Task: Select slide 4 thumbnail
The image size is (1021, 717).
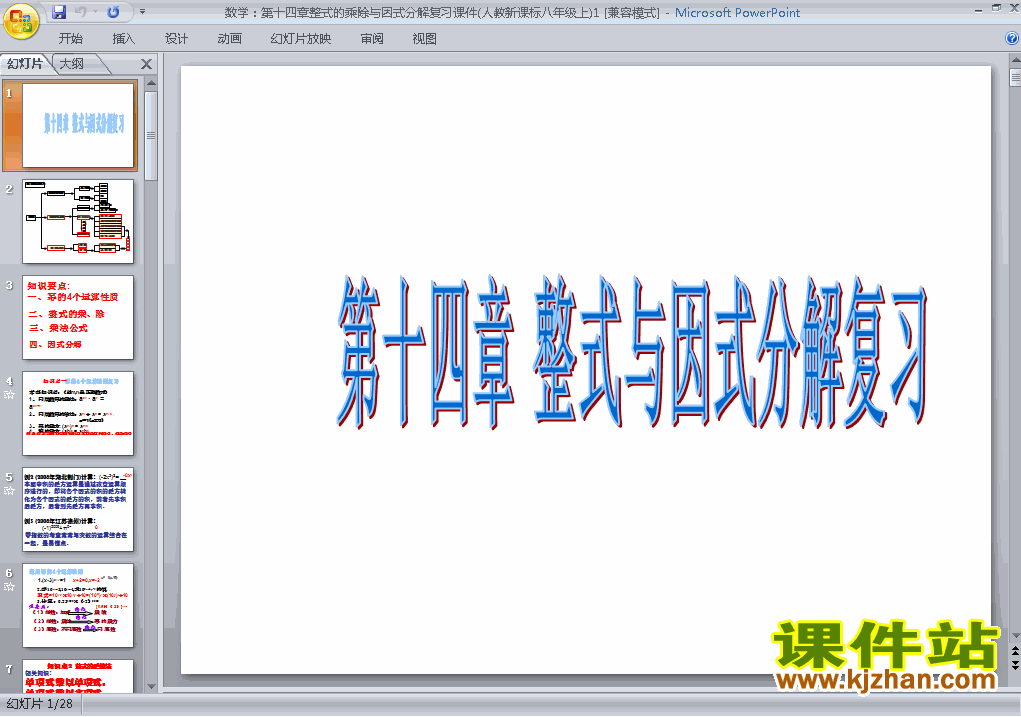Action: coord(78,414)
